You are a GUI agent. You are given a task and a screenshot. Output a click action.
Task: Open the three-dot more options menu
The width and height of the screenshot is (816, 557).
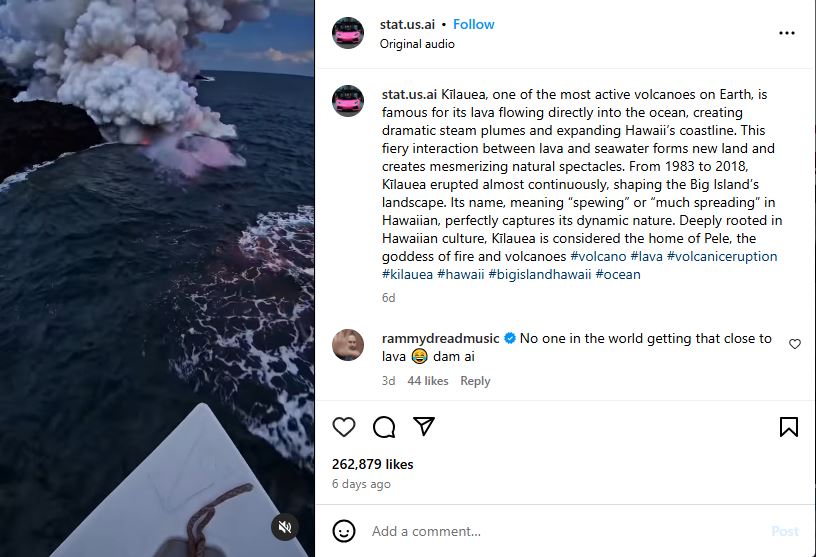point(787,33)
